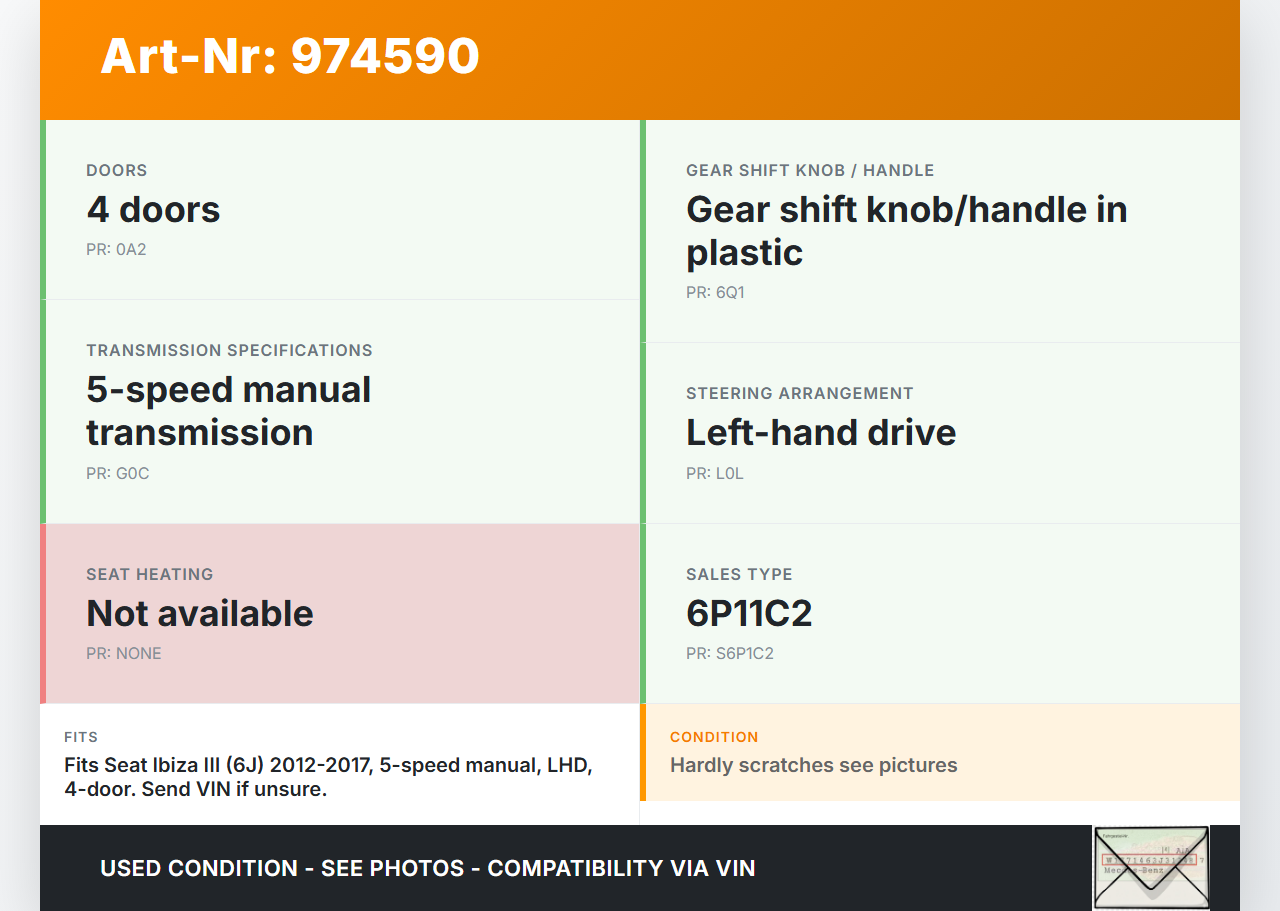1280x911 pixels.
Task: Click the PR: L0L code
Action: tap(714, 474)
